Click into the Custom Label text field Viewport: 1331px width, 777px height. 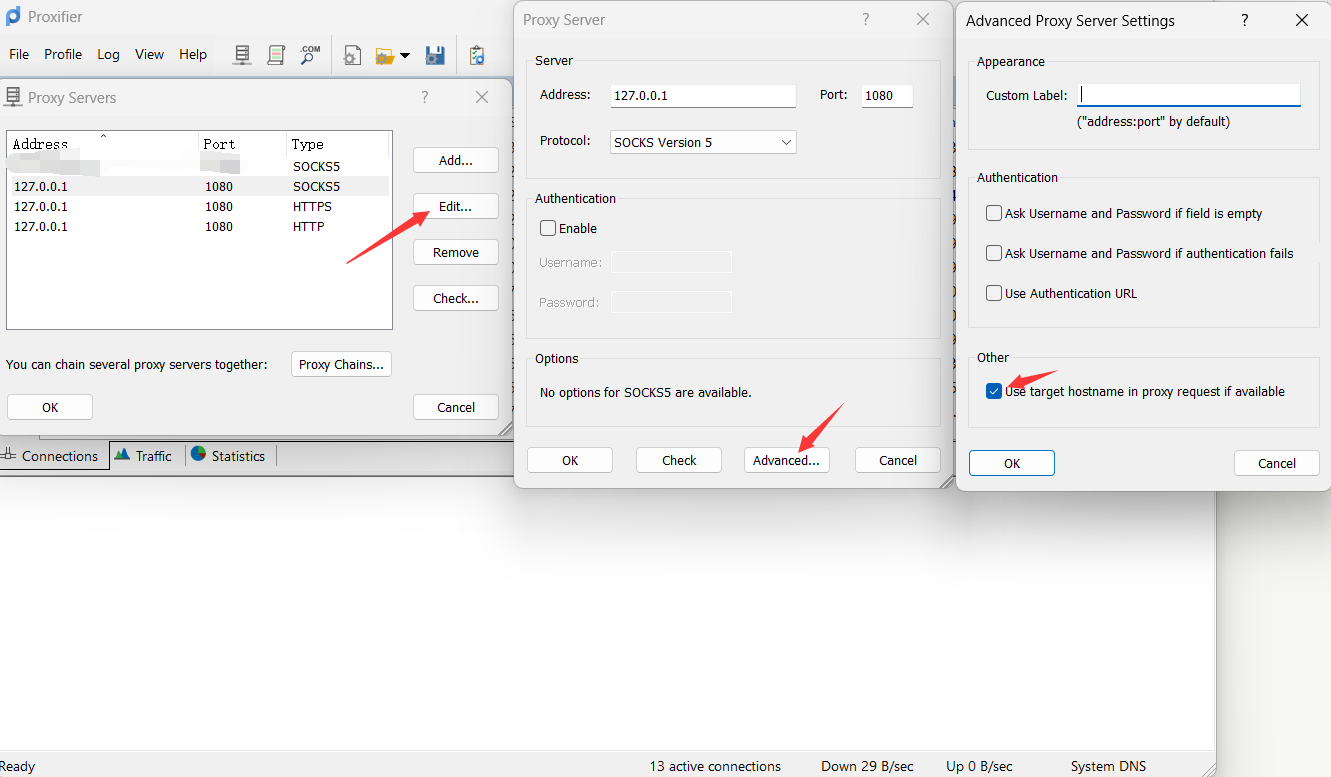click(x=1189, y=95)
